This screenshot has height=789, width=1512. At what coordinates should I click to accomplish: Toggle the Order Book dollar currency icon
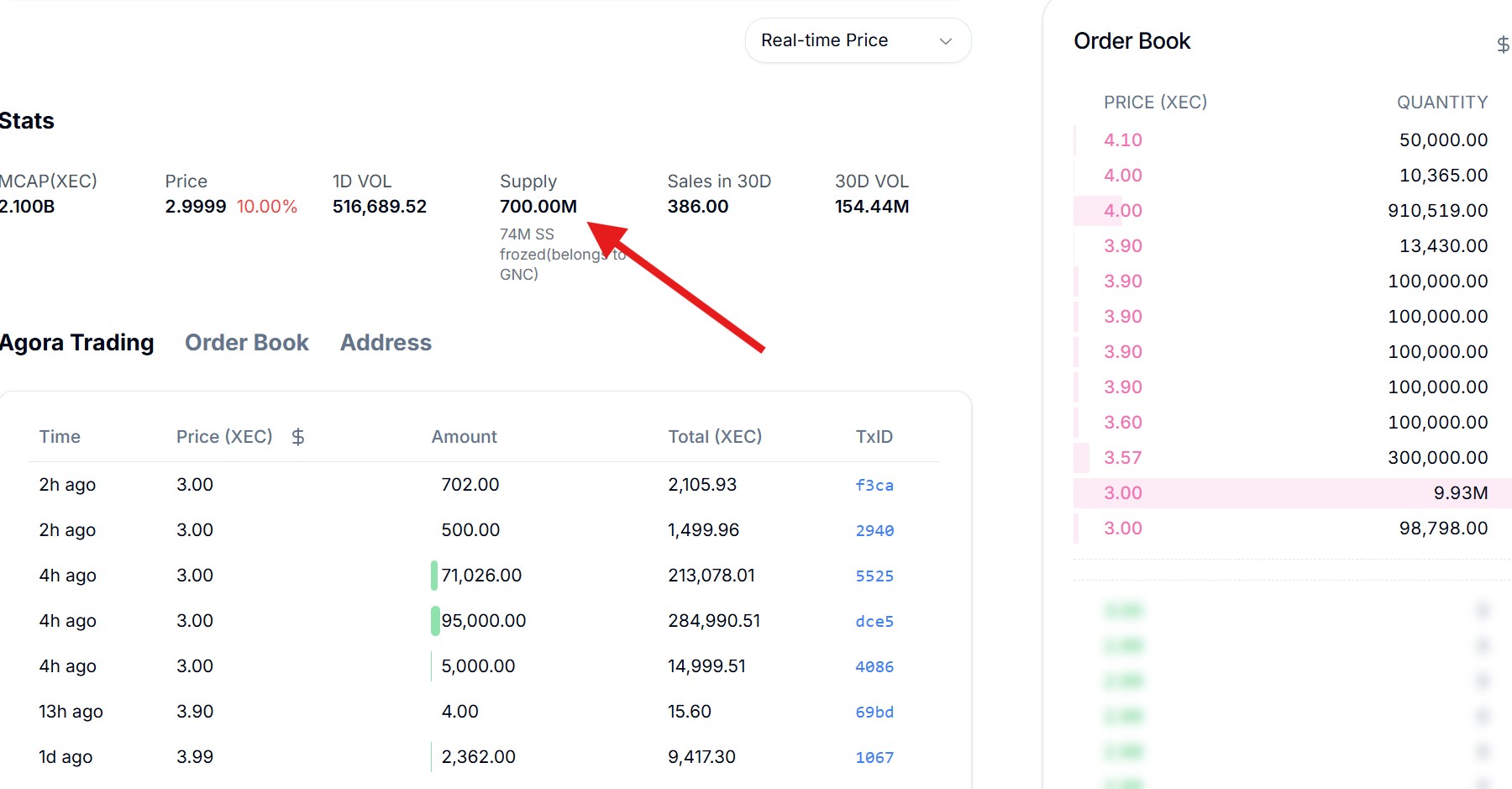pyautogui.click(x=1502, y=44)
